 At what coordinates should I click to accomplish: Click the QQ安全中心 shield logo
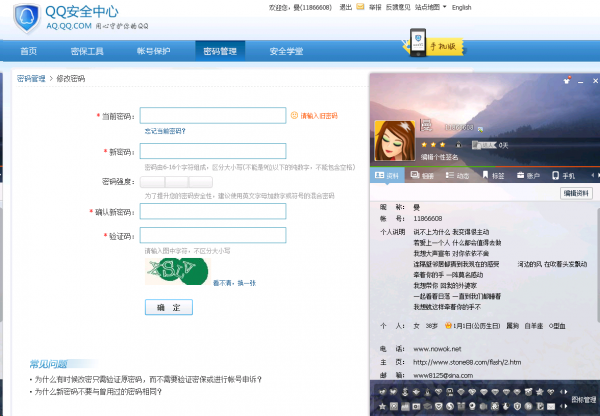click(27, 18)
